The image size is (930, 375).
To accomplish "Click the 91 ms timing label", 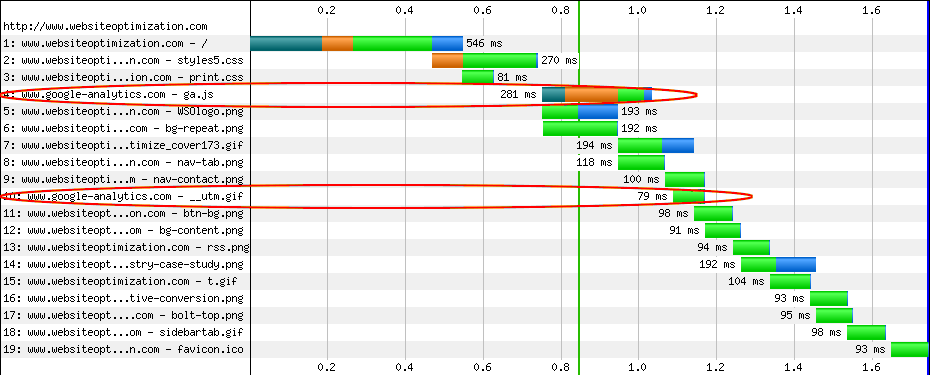I will pyautogui.click(x=684, y=231).
